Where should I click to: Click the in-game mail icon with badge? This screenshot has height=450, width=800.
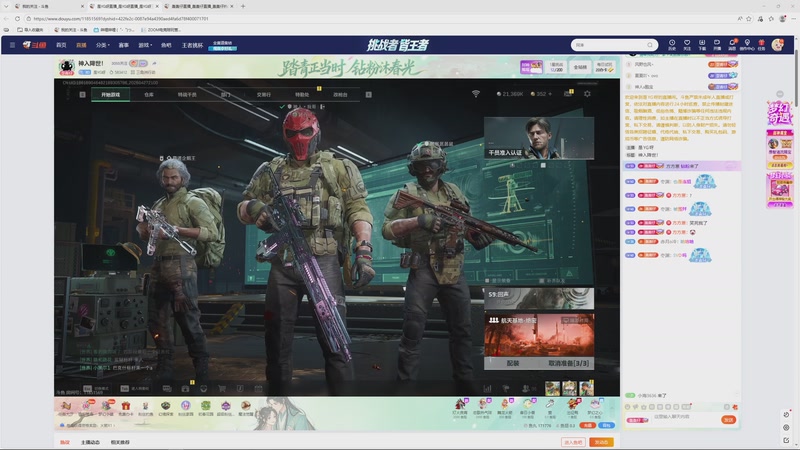point(568,93)
